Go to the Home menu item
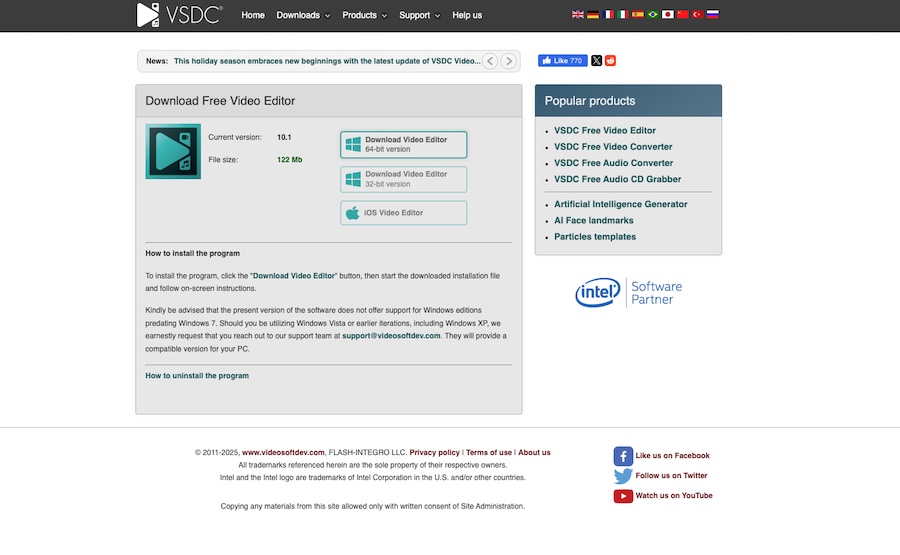 [x=253, y=15]
